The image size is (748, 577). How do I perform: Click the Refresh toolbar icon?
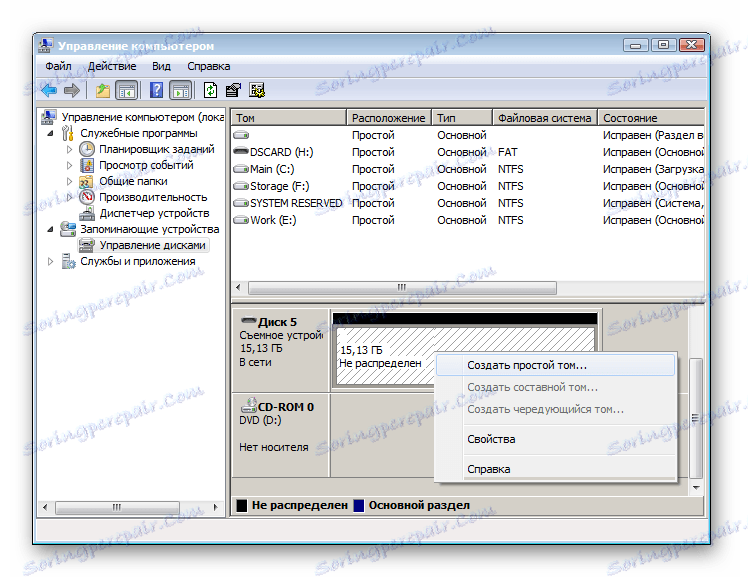click(x=210, y=90)
